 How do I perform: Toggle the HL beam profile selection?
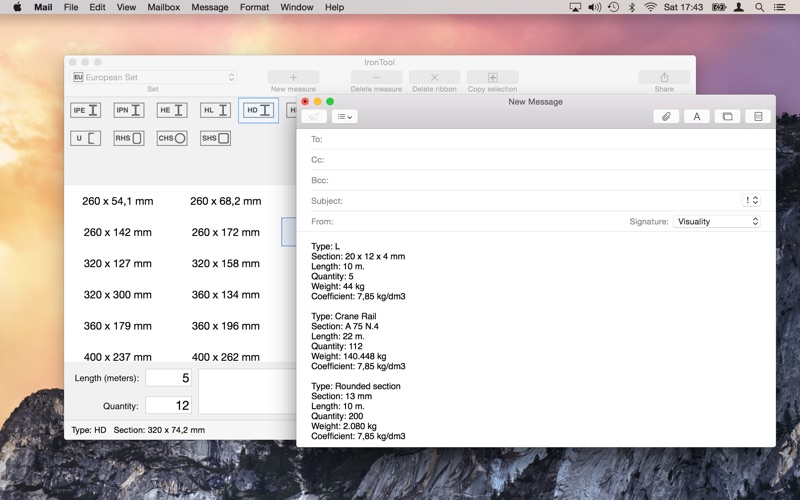[215, 111]
